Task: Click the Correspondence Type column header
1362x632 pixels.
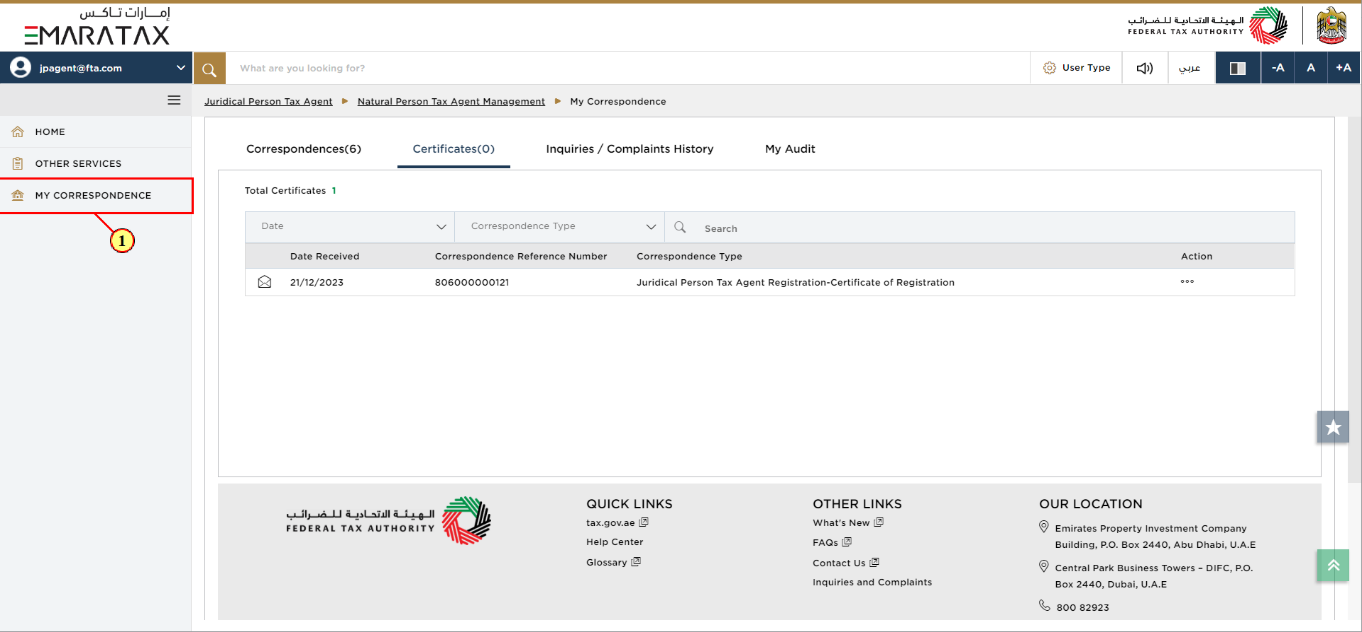Action: [x=690, y=256]
